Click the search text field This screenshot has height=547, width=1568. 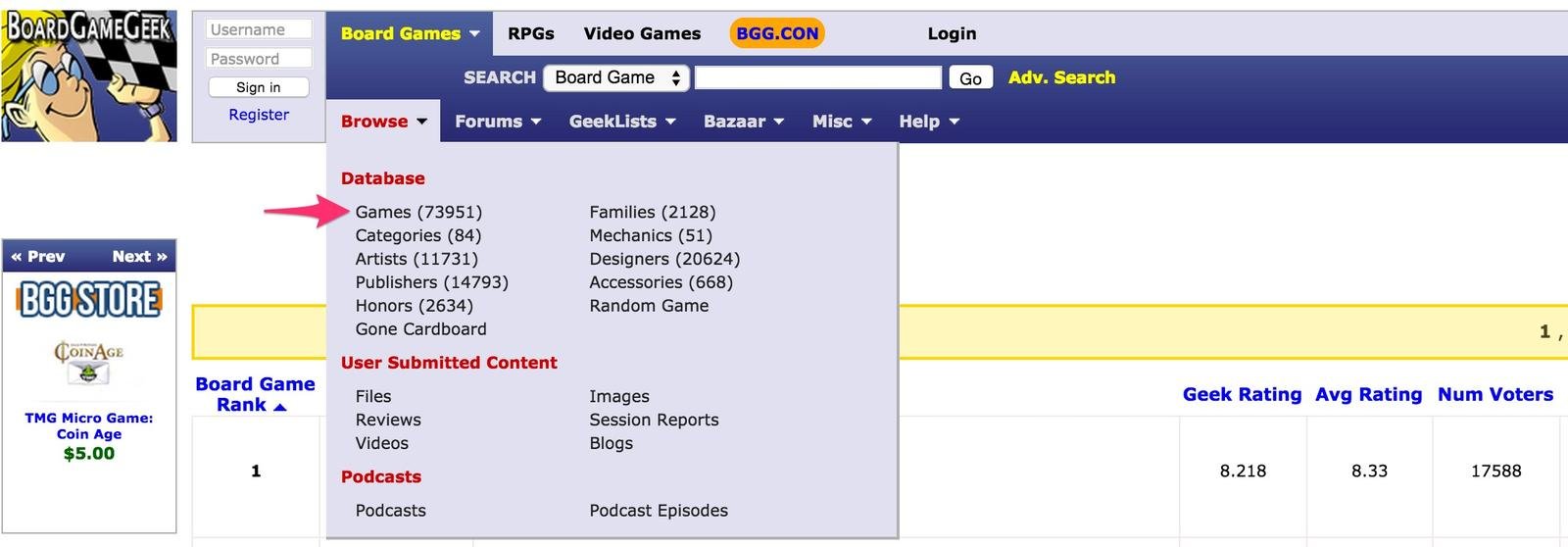pos(818,77)
